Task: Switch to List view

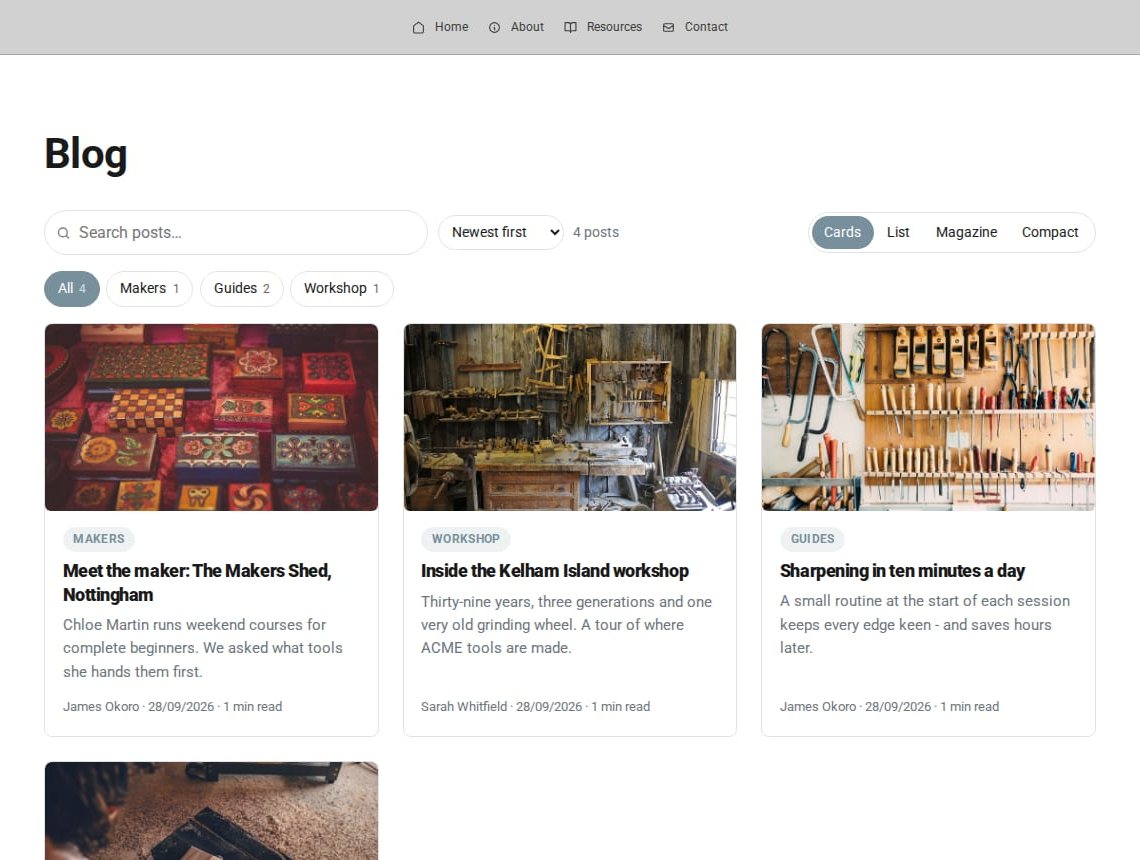Action: tap(898, 233)
